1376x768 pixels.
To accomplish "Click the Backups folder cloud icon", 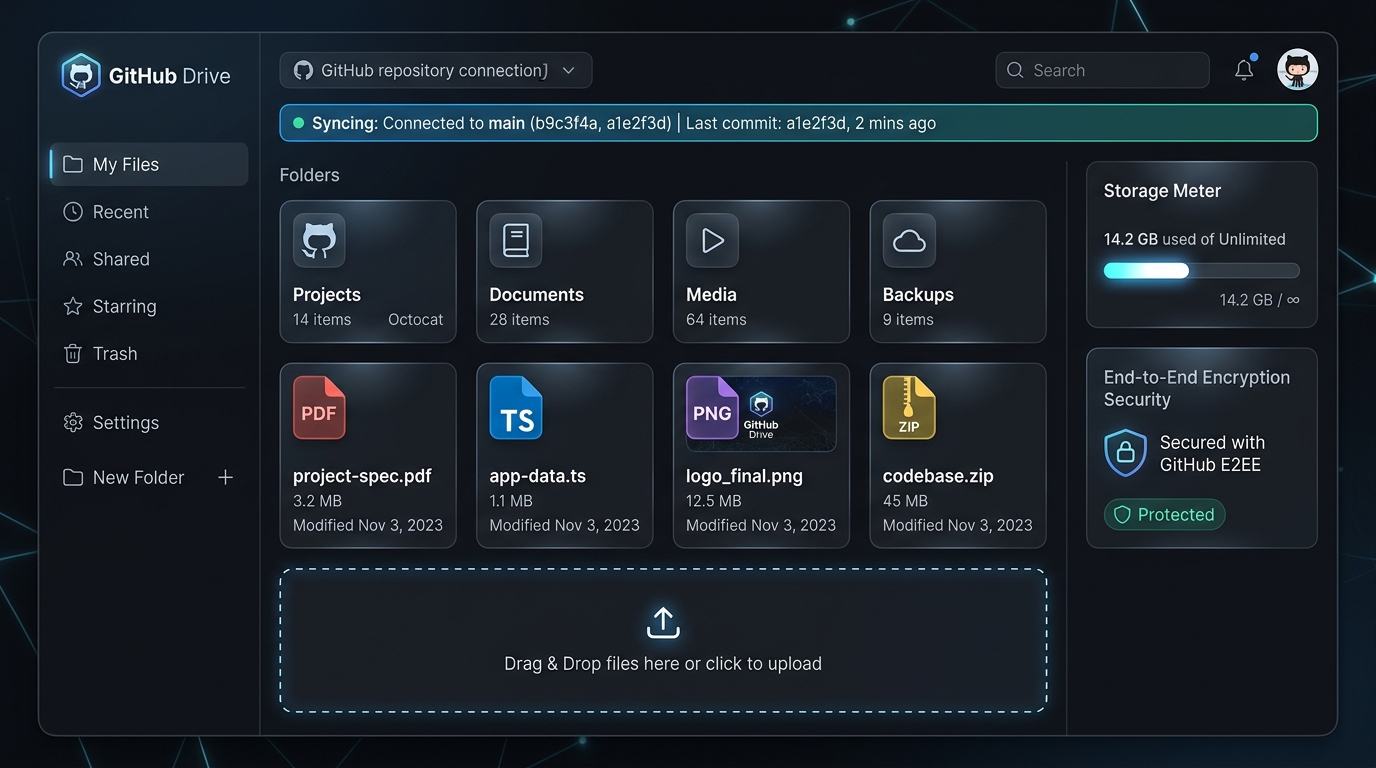I will [x=909, y=240].
